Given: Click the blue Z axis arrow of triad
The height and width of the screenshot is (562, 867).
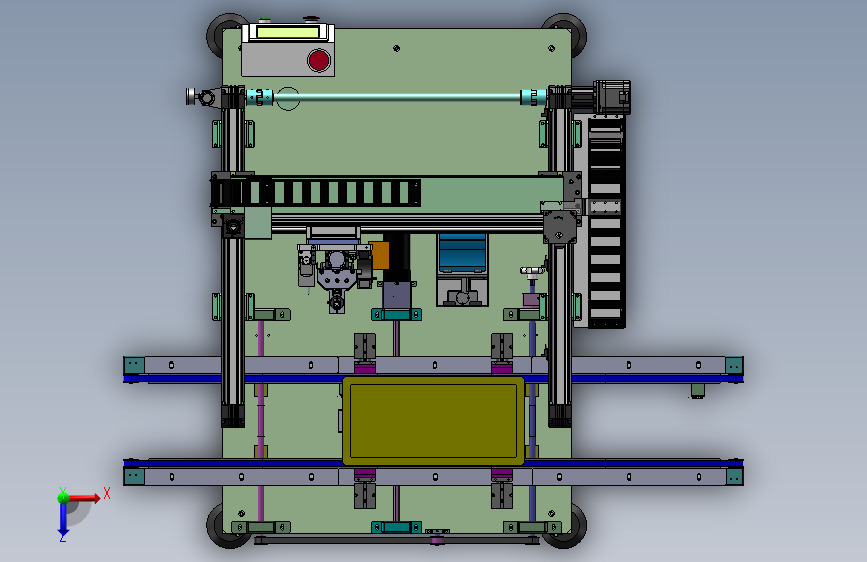Looking at the screenshot, I should pyautogui.click(x=63, y=519).
